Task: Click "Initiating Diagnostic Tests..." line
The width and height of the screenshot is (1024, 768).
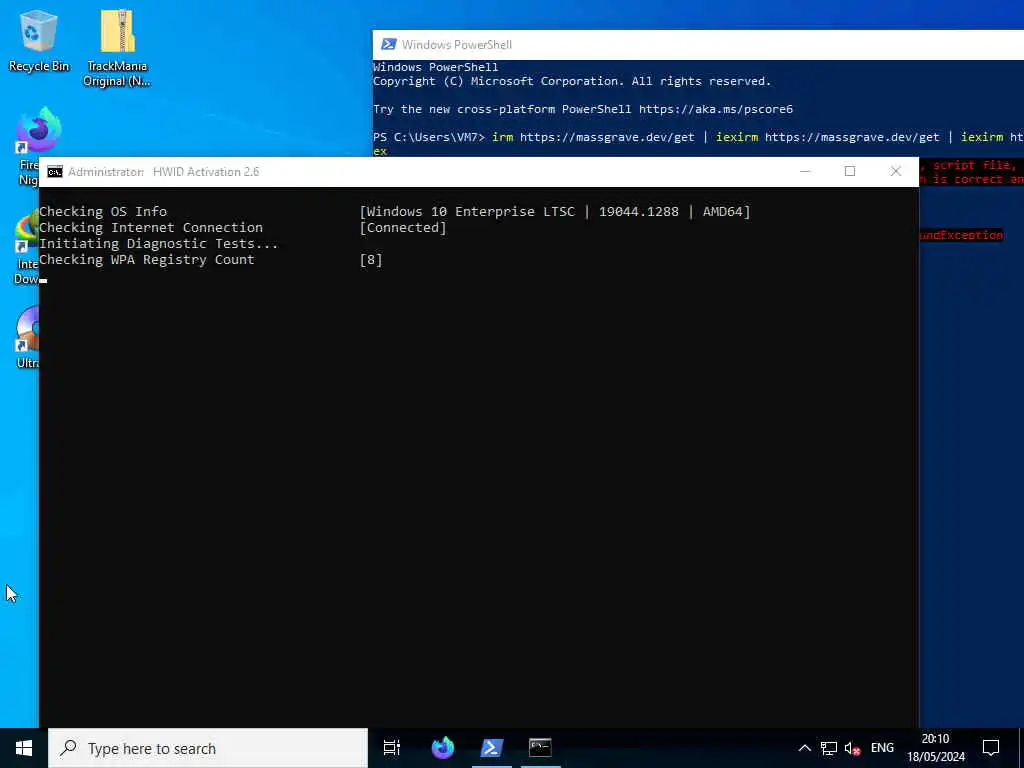Action: coord(159,244)
